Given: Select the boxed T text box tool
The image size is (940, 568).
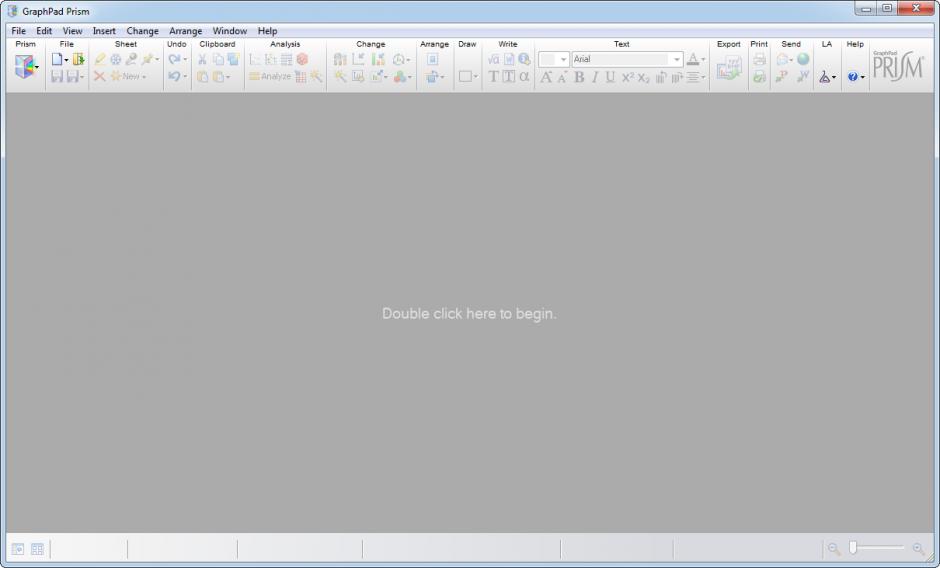Looking at the screenshot, I should click(x=508, y=76).
